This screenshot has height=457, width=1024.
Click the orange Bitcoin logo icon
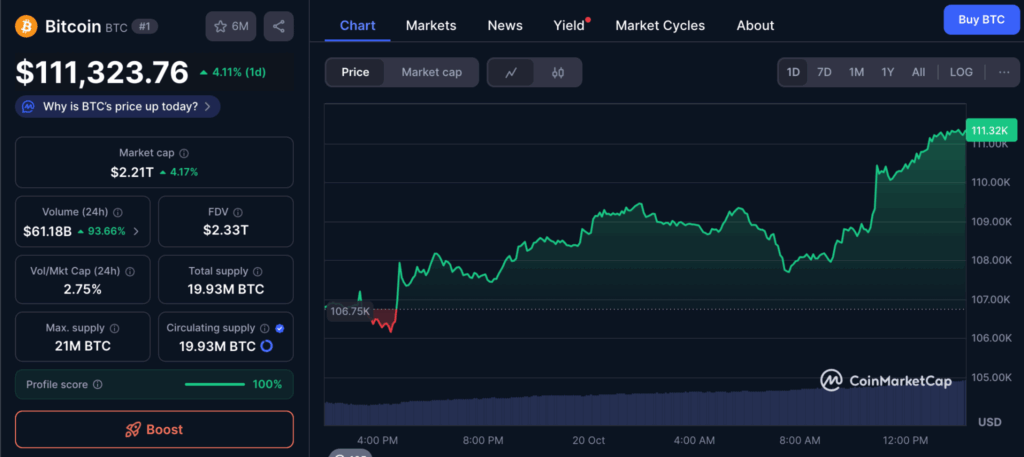coord(27,26)
